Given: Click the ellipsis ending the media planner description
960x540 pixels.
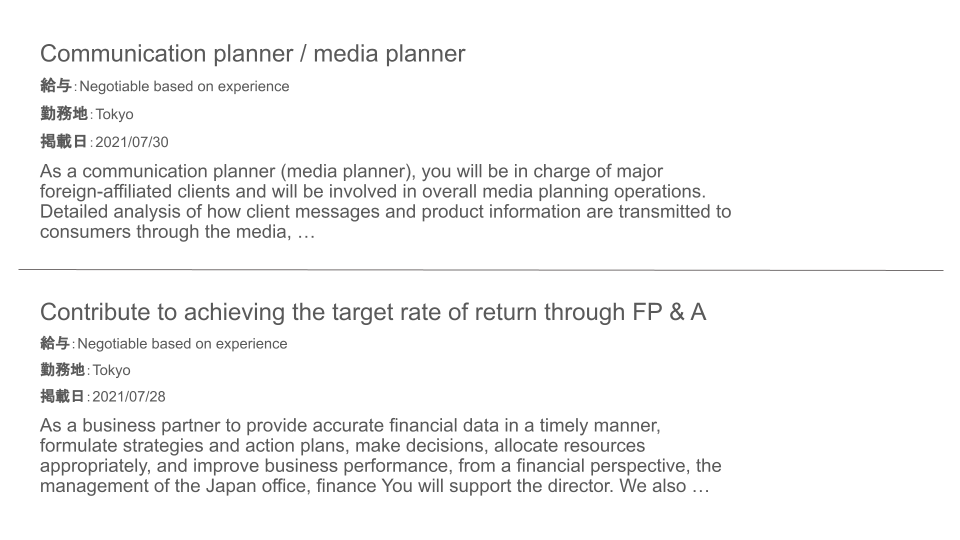Looking at the screenshot, I should (306, 233).
